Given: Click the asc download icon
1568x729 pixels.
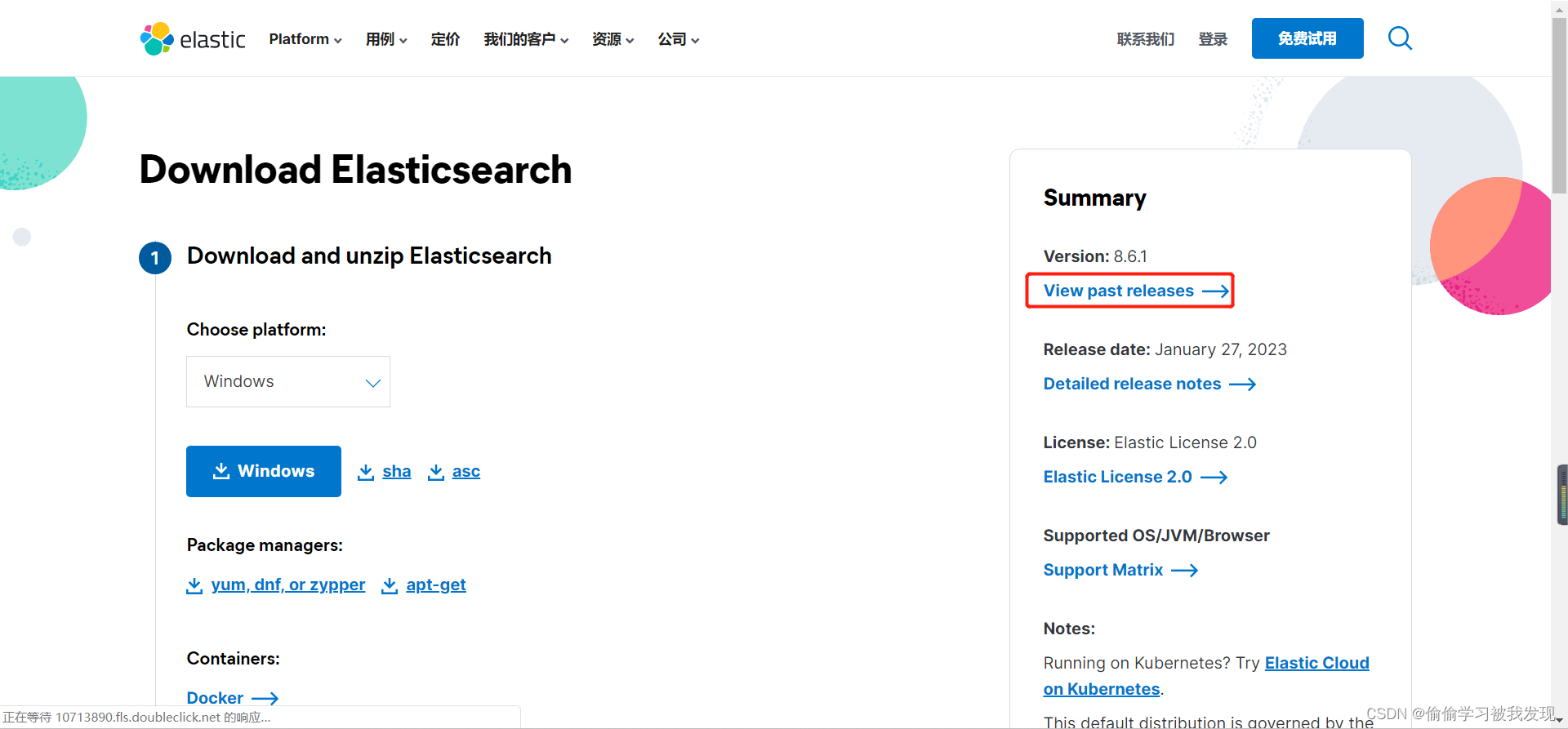Looking at the screenshot, I should 436,472.
